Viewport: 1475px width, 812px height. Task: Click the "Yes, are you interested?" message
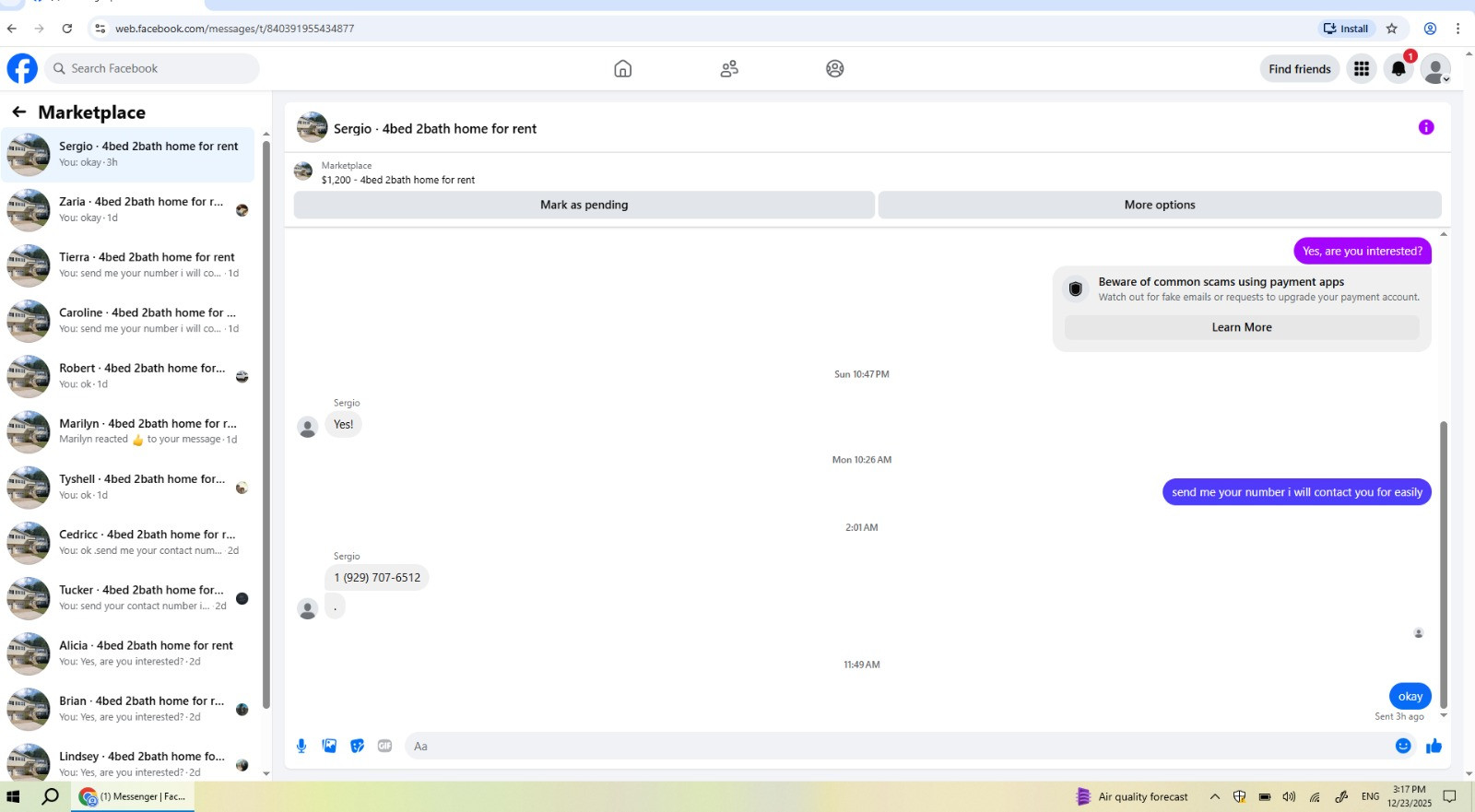click(x=1363, y=251)
